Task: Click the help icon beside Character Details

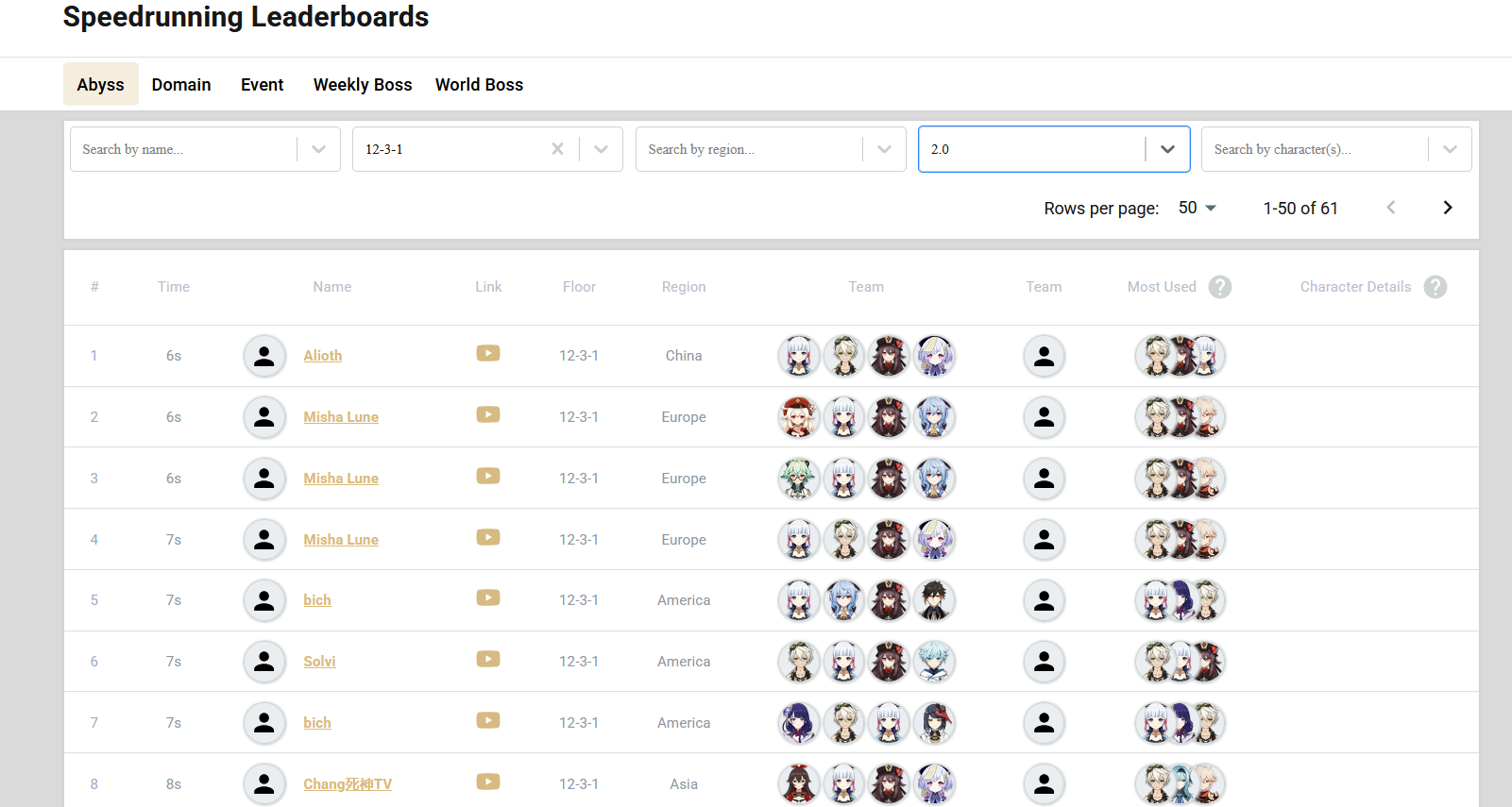Action: pyautogui.click(x=1436, y=287)
